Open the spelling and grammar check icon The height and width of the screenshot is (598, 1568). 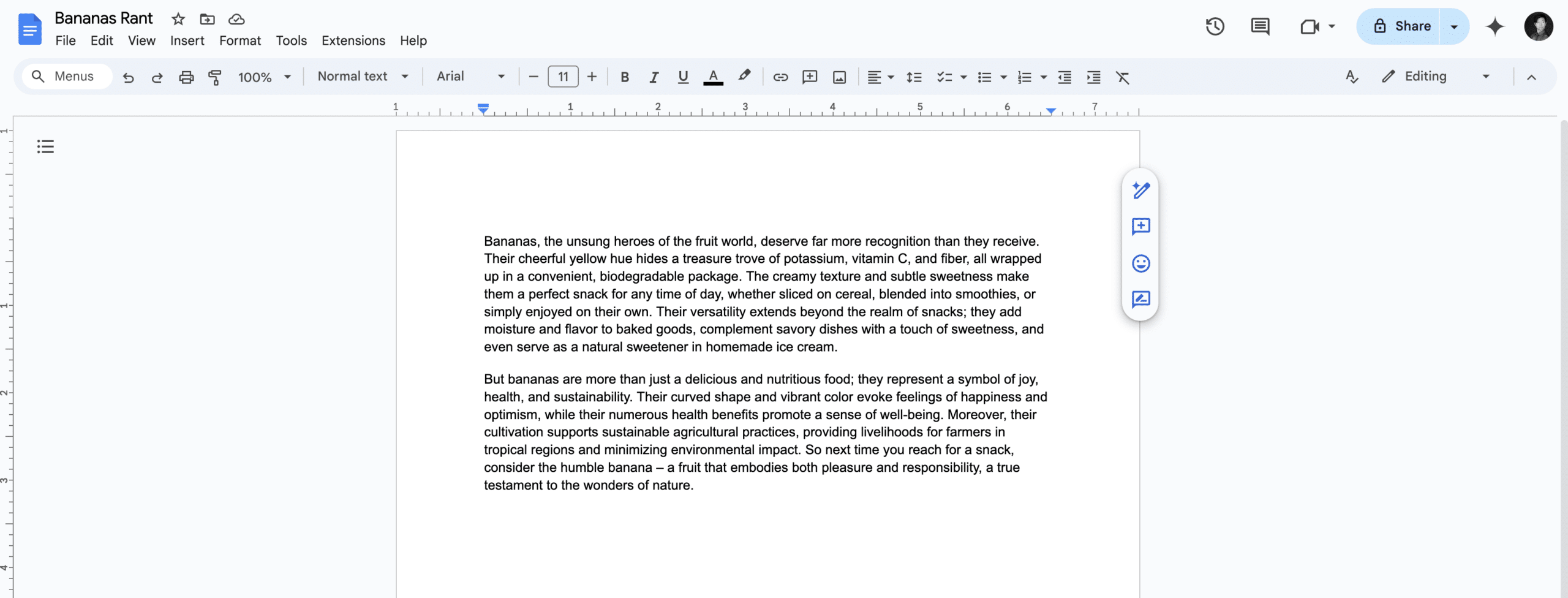click(1352, 77)
